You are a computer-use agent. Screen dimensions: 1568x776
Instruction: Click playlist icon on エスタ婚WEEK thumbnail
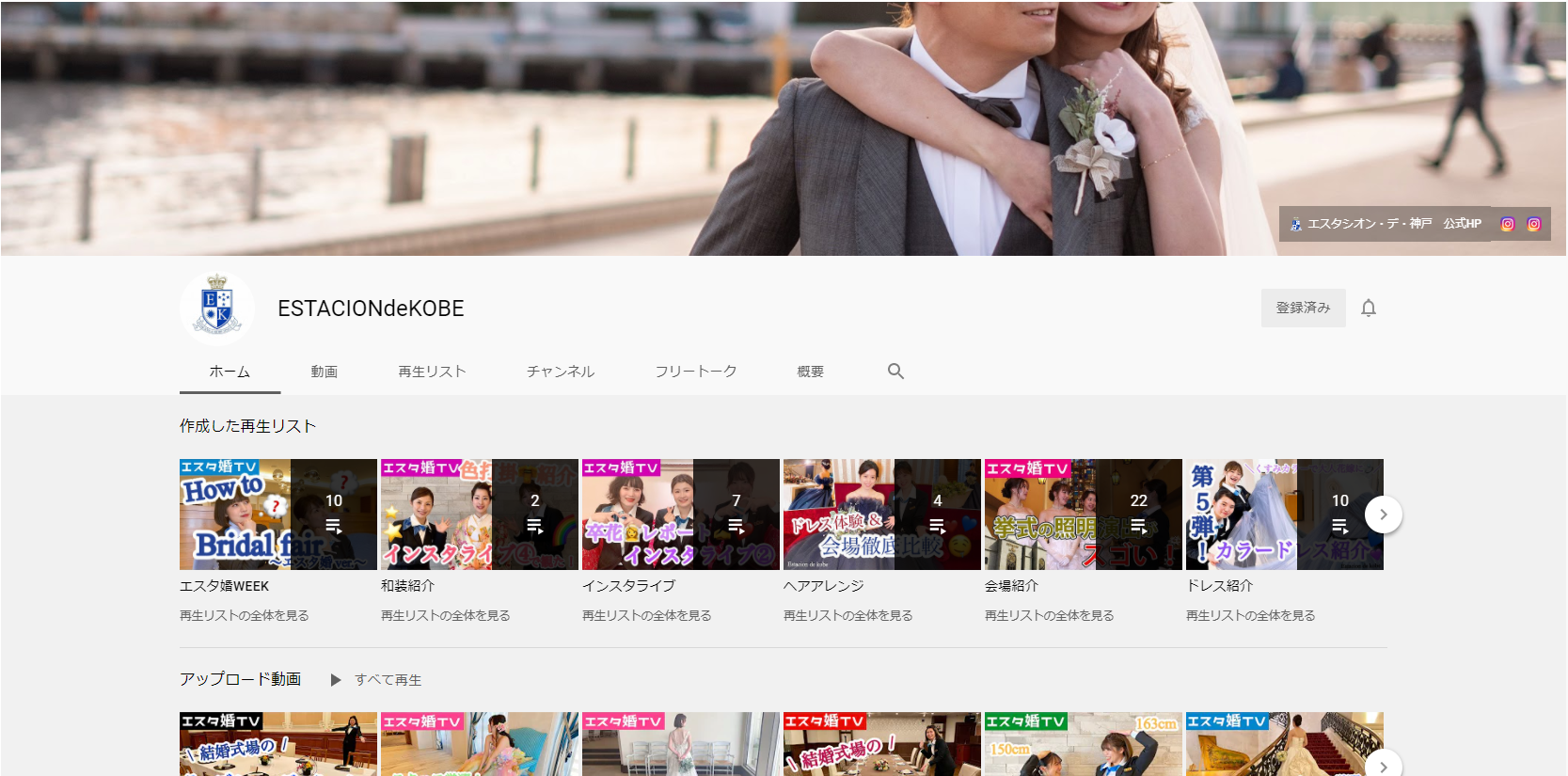pyautogui.click(x=334, y=527)
